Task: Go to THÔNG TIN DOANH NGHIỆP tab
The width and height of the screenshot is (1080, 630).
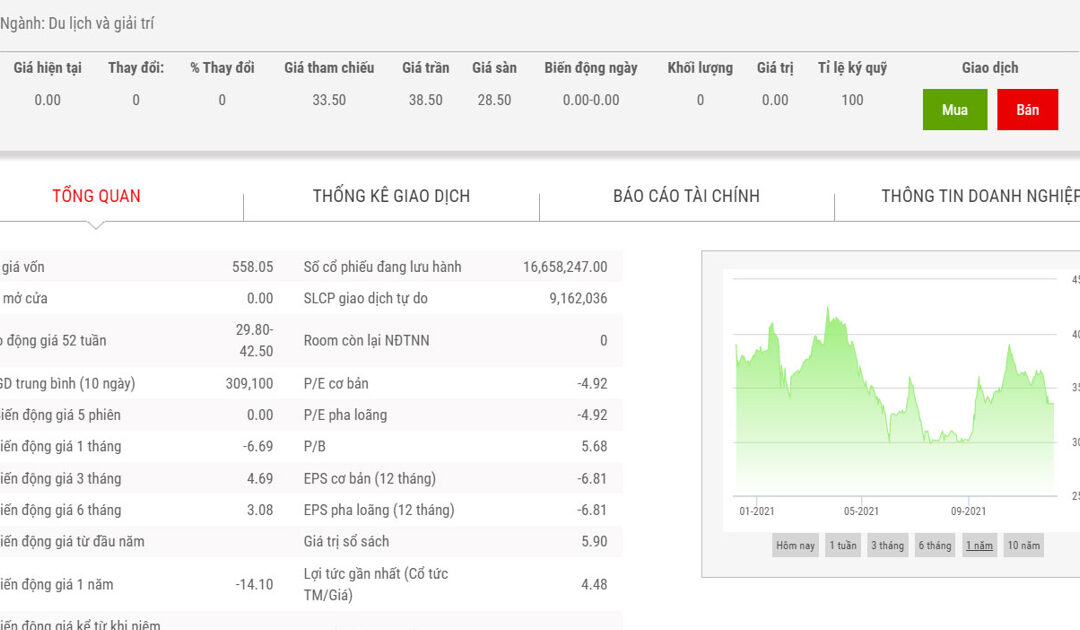Action: pos(980,196)
